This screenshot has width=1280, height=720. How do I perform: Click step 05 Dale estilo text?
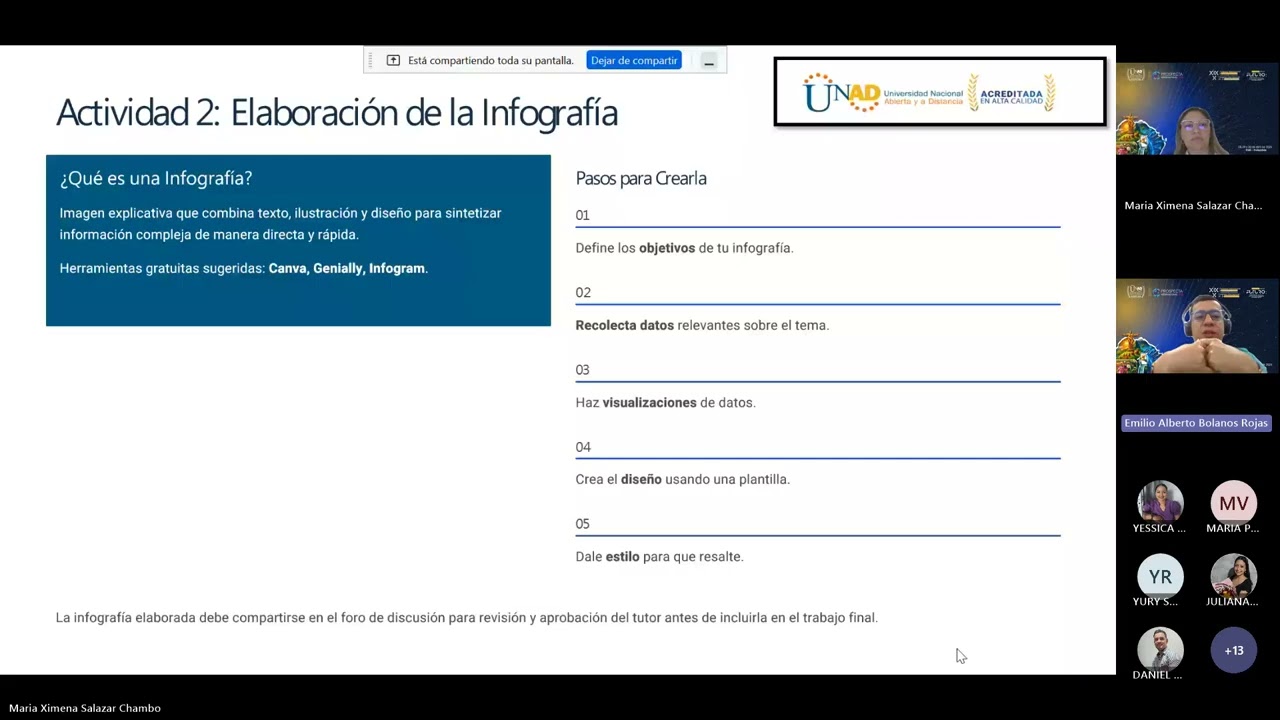659,557
